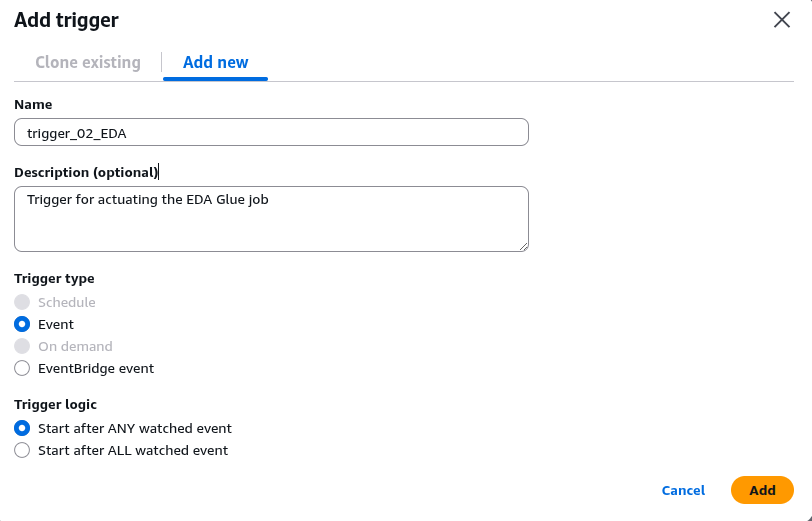
Task: Focus the Description text area
Action: (270, 218)
